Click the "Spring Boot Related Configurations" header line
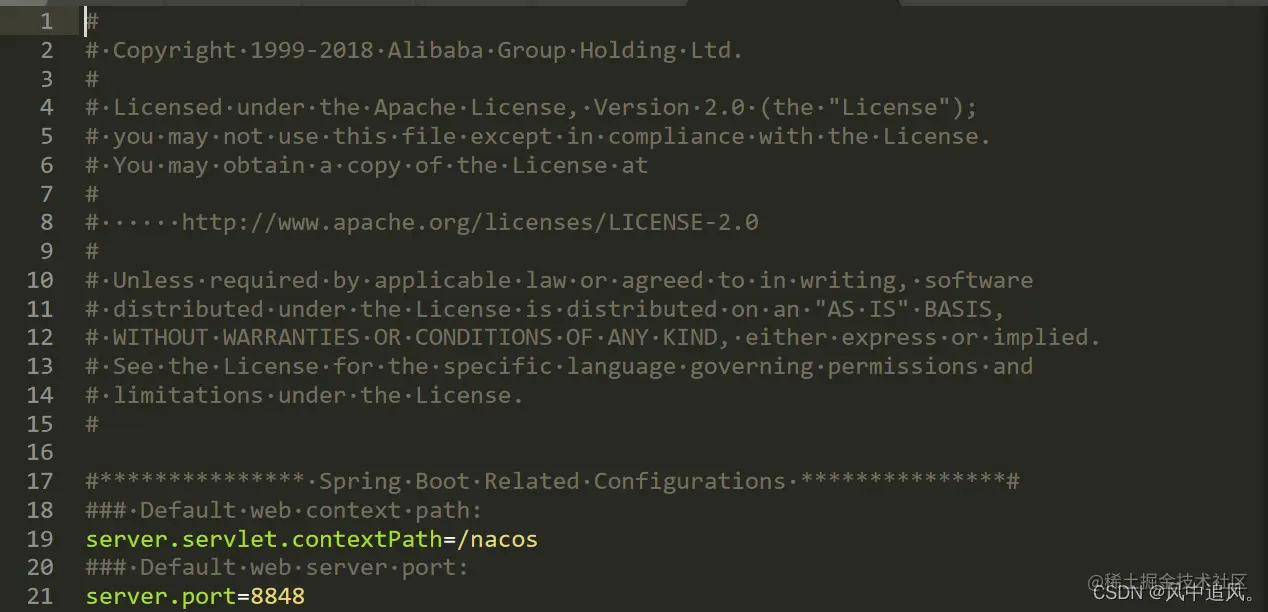Viewport: 1268px width, 612px height. (x=552, y=481)
